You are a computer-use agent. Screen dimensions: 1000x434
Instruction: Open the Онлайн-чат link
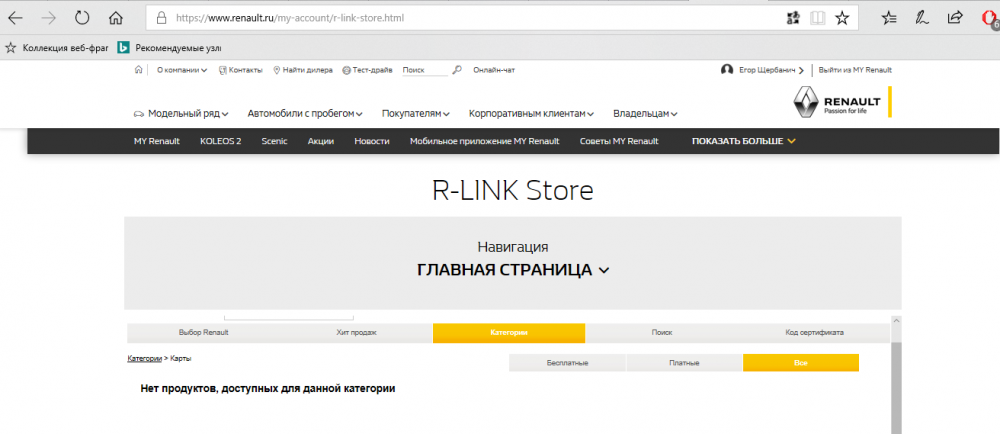(494, 70)
